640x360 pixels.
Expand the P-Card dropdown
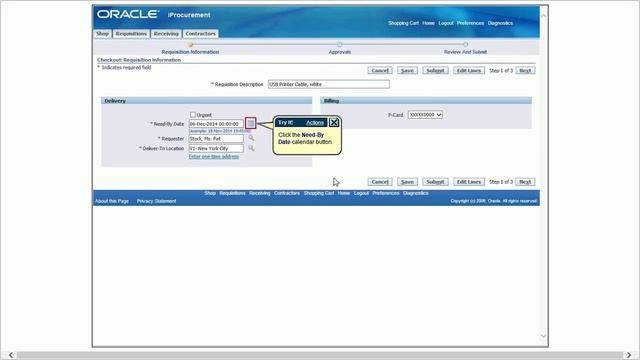425,115
